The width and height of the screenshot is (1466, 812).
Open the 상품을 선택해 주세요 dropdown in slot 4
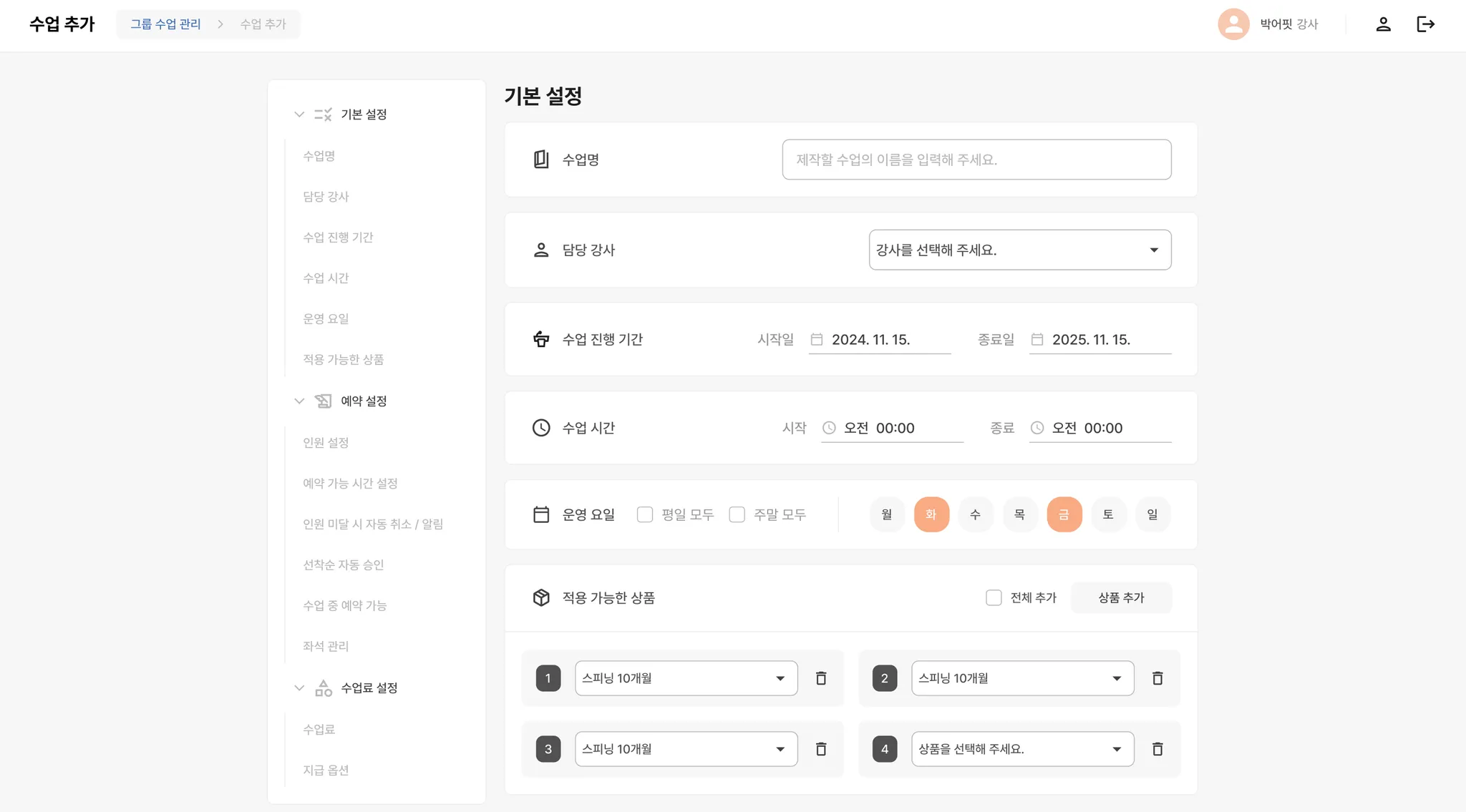(1021, 748)
